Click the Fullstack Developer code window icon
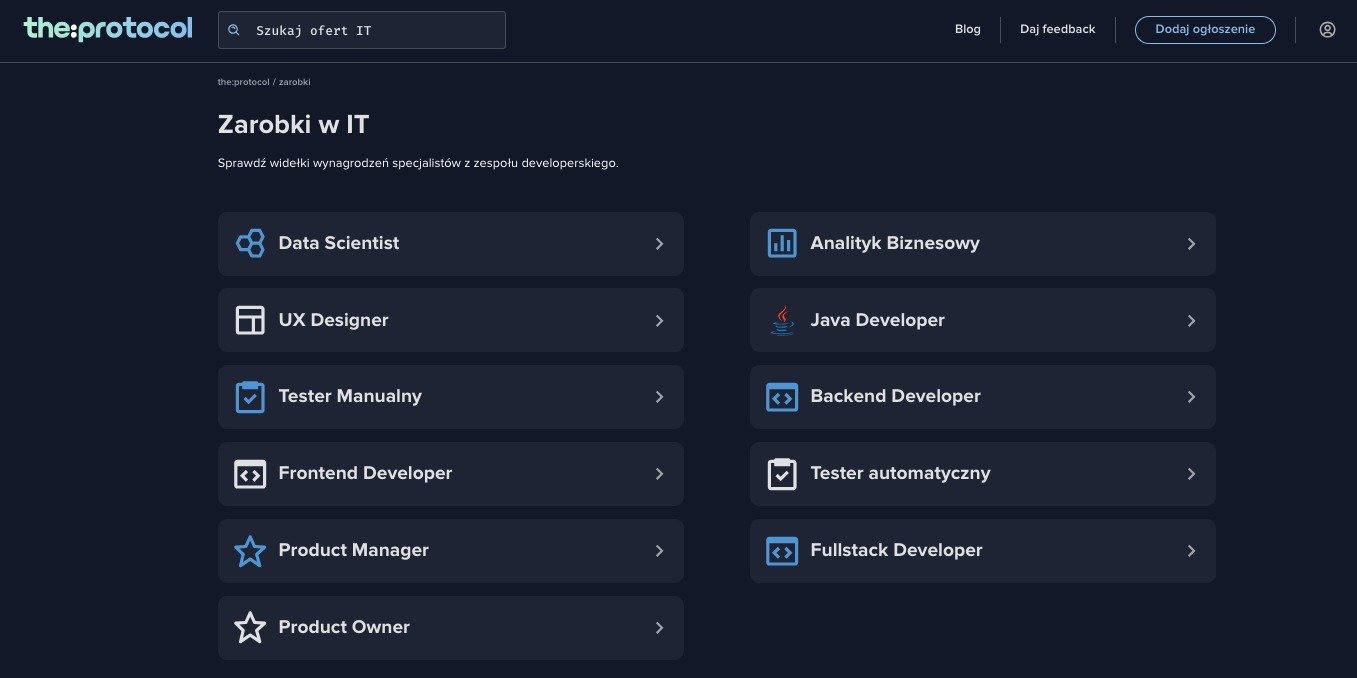1357x678 pixels. pyautogui.click(x=782, y=550)
